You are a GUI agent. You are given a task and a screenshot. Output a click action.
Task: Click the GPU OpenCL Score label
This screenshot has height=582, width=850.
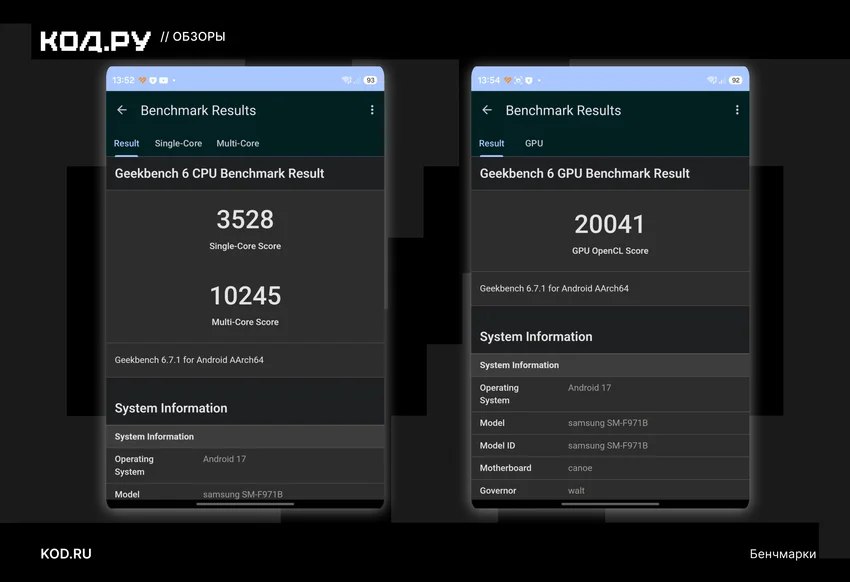(610, 251)
